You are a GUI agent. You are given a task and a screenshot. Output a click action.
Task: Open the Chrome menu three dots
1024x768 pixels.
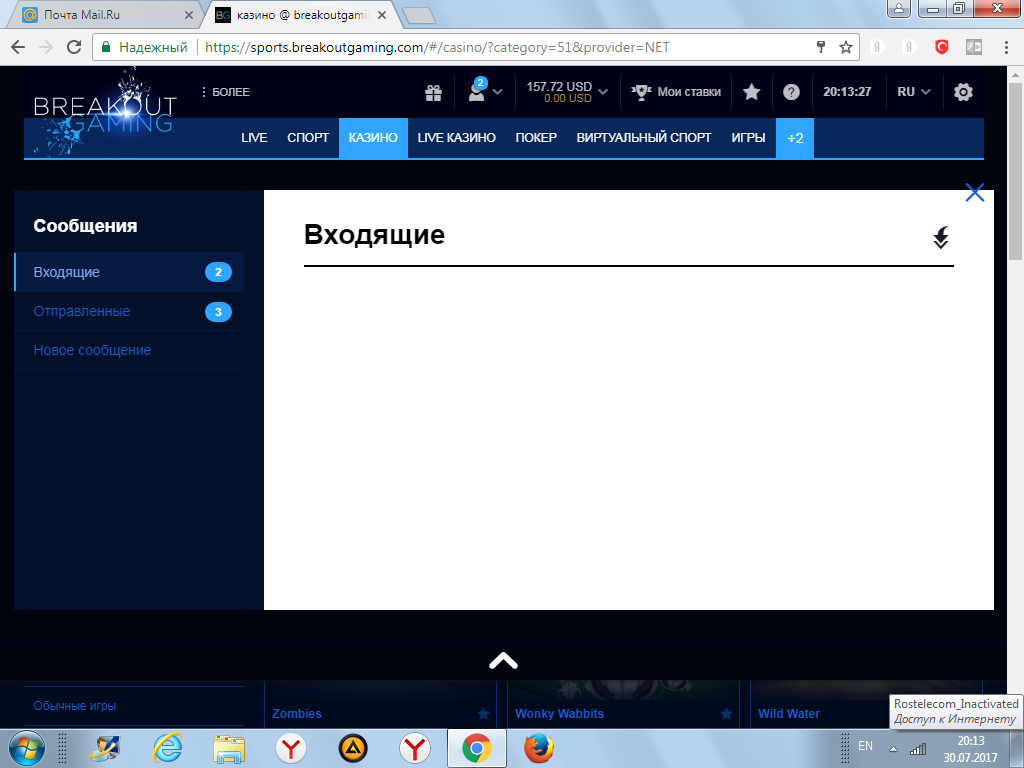click(x=1006, y=47)
